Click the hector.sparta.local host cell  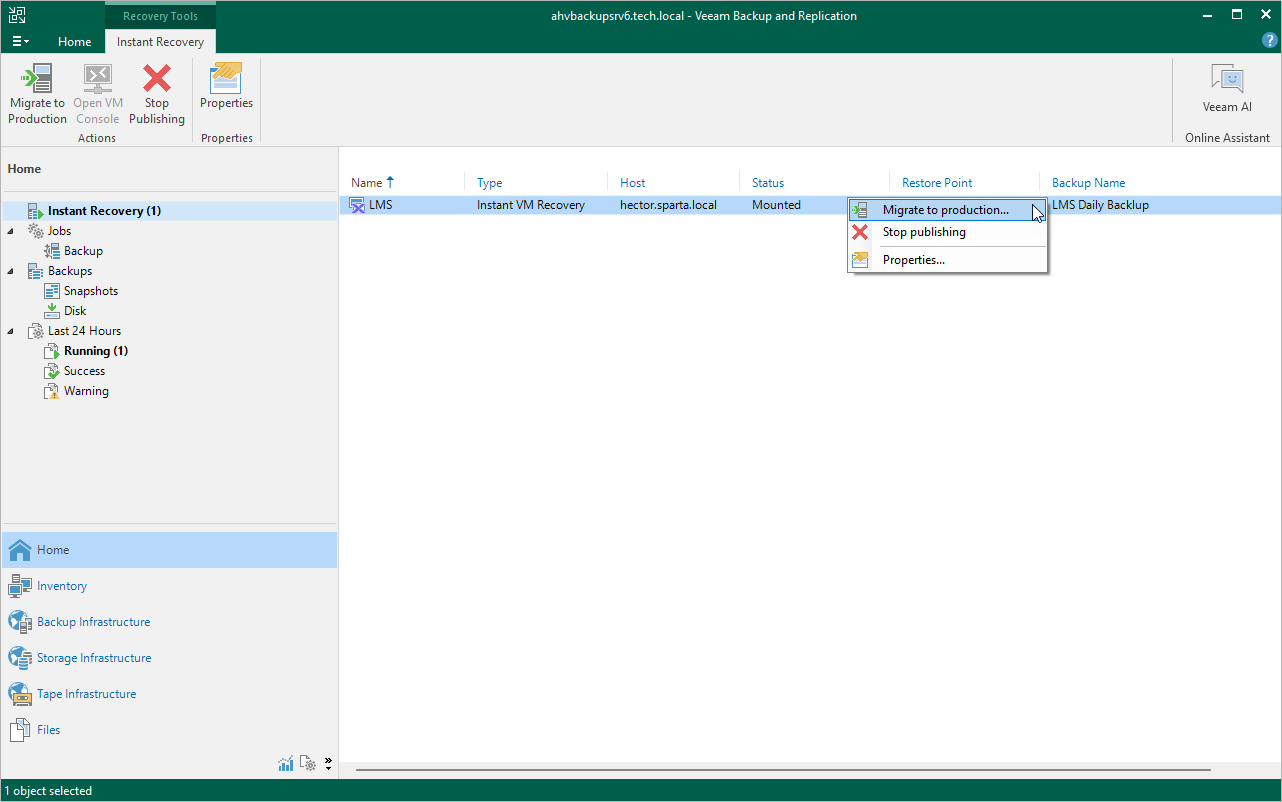[x=668, y=205]
